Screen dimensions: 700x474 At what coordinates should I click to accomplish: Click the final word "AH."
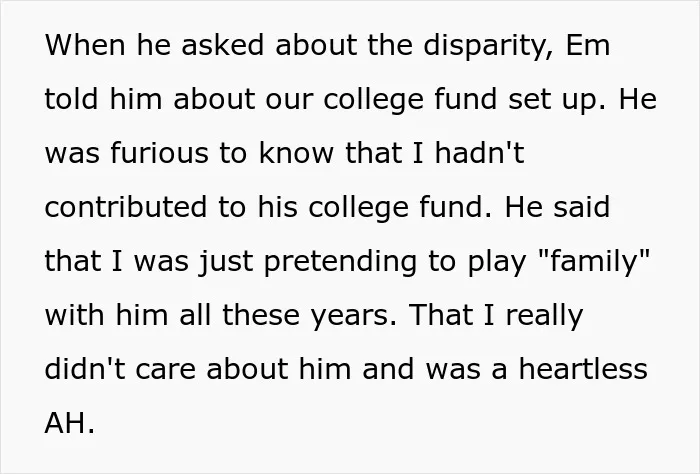point(70,423)
